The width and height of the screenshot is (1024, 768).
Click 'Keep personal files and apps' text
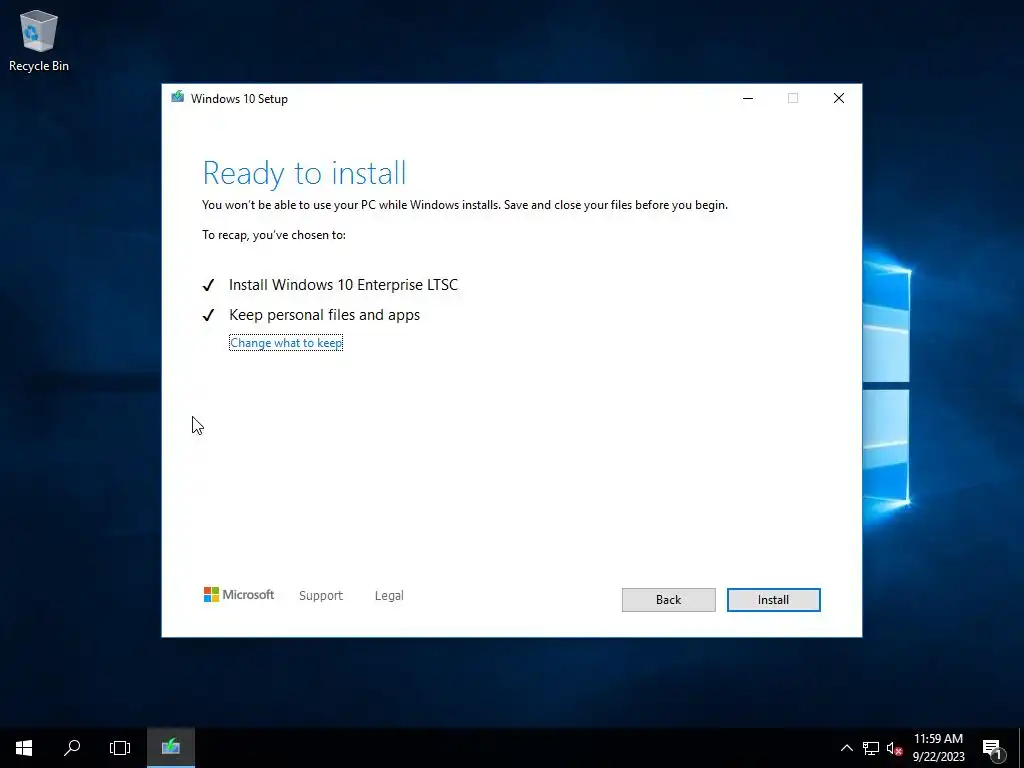[x=325, y=315]
